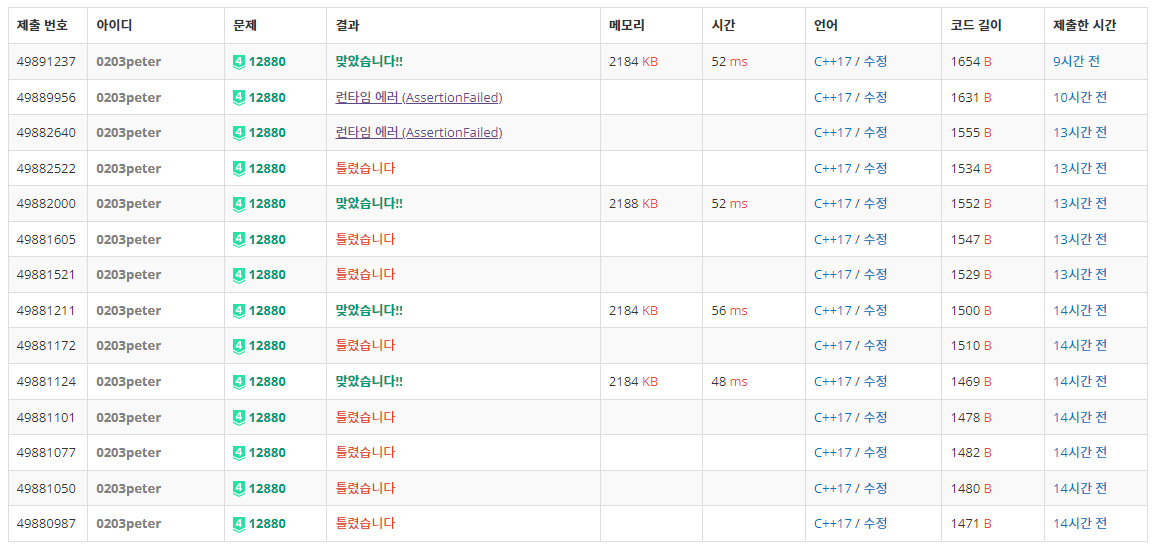Click C++17 link for submission 49881101
Image resolution: width=1153 pixels, height=546 pixels.
(832, 417)
